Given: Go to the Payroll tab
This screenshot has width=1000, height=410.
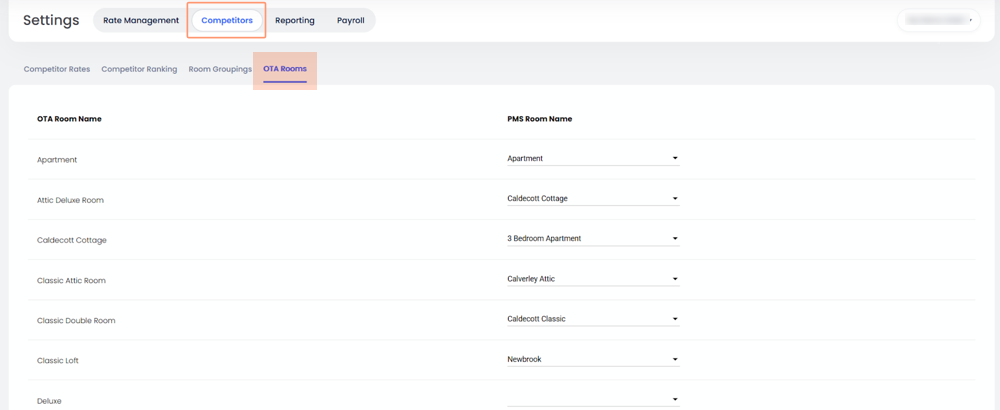Looking at the screenshot, I should [x=350, y=20].
